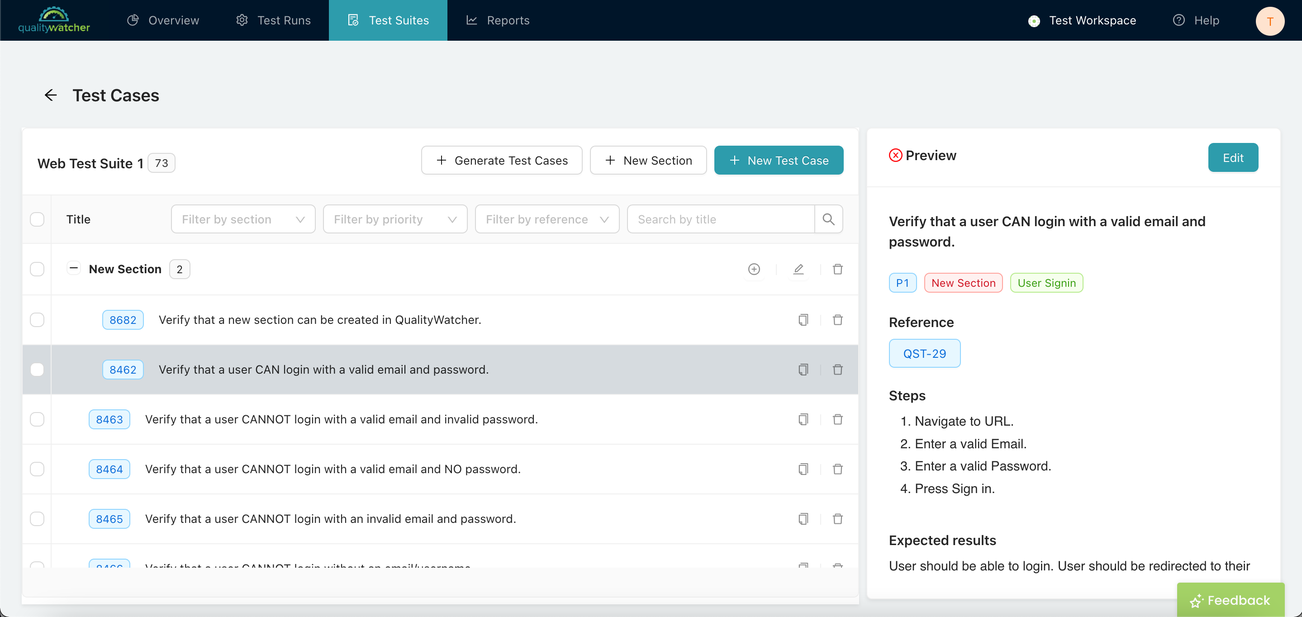Select the Test Suites tab

point(388,20)
